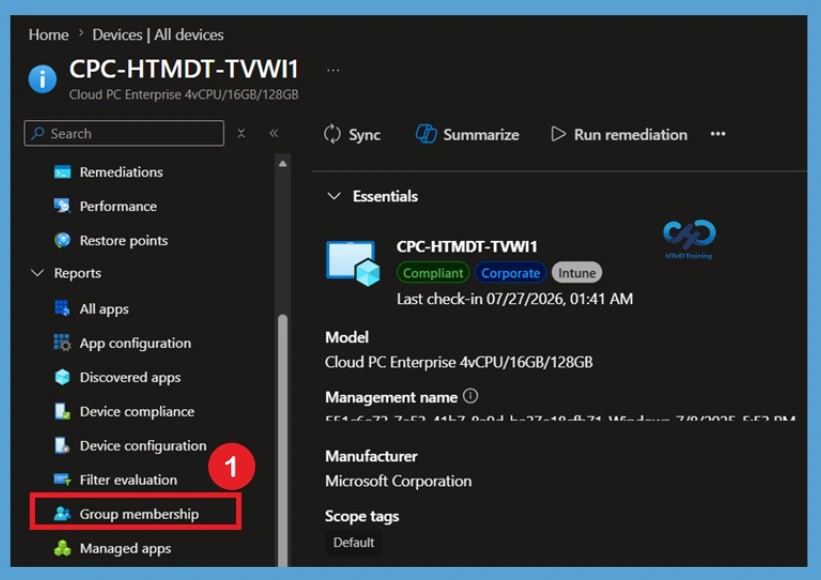Click the All apps grid icon

pyautogui.click(x=62, y=309)
